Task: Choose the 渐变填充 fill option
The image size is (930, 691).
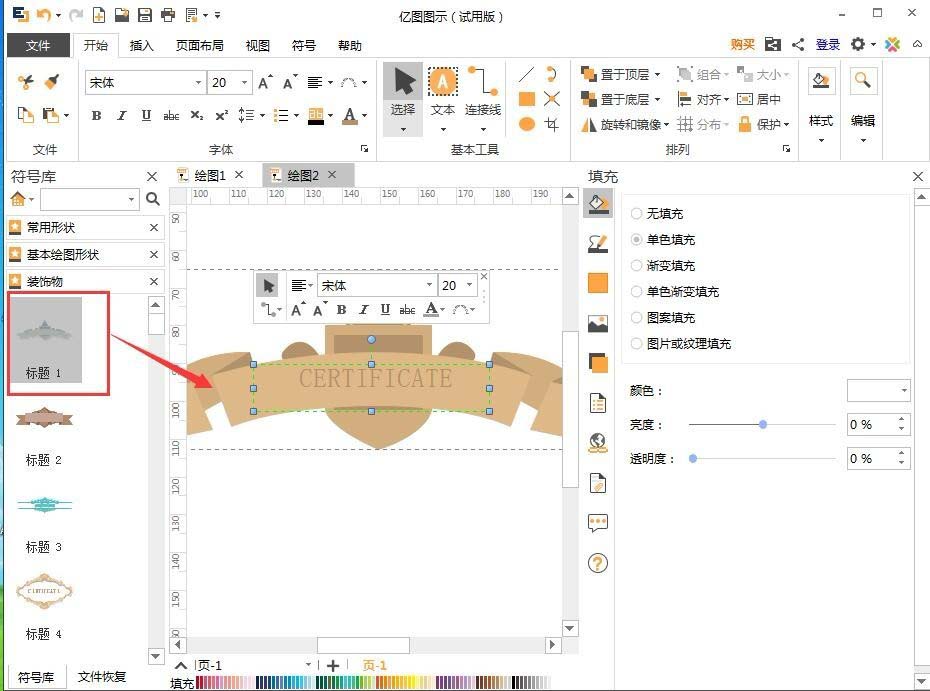Action: (x=636, y=265)
